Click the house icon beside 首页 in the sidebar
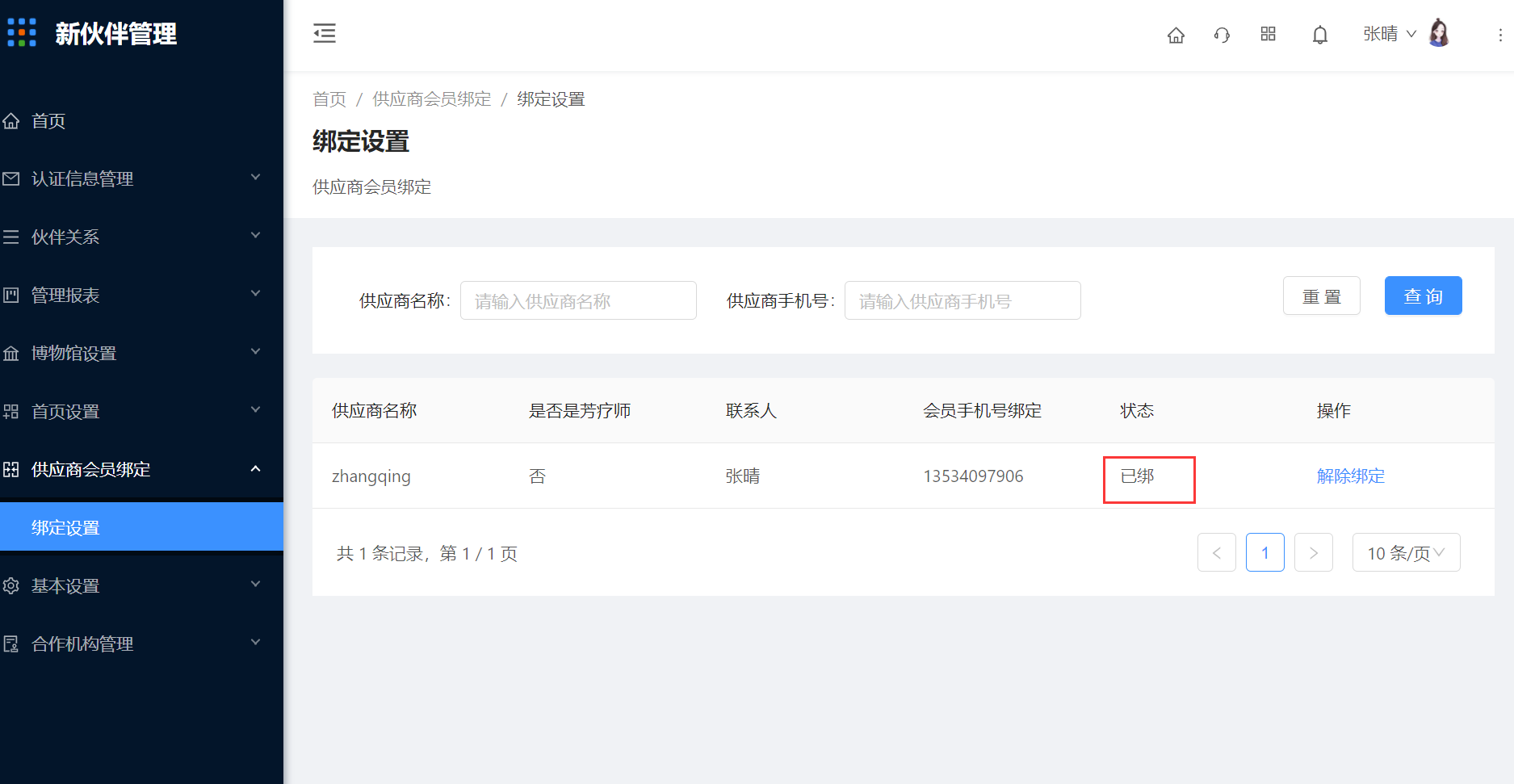 tap(11, 121)
